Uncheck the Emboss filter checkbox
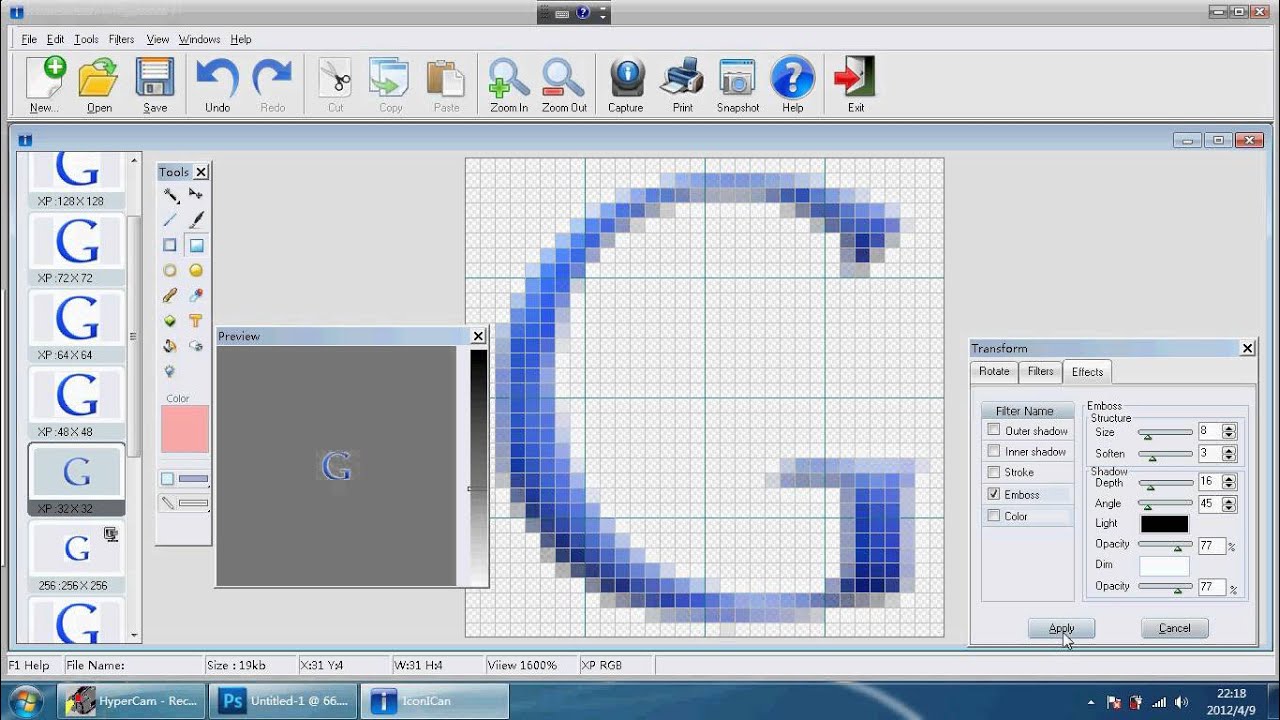The image size is (1280, 720). coord(993,494)
